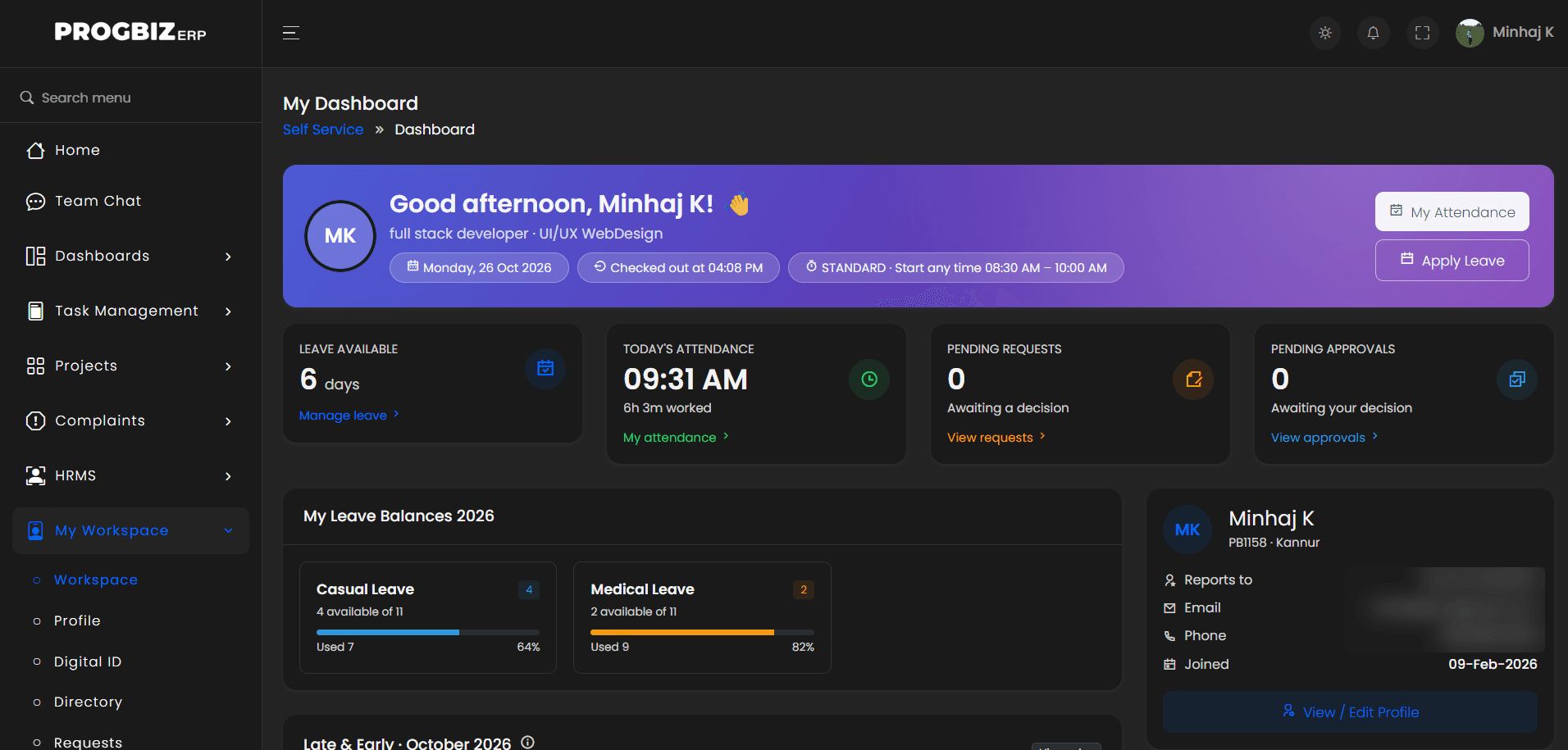Open the View requests link
Image resolution: width=1568 pixels, height=750 pixels.
[x=996, y=437]
